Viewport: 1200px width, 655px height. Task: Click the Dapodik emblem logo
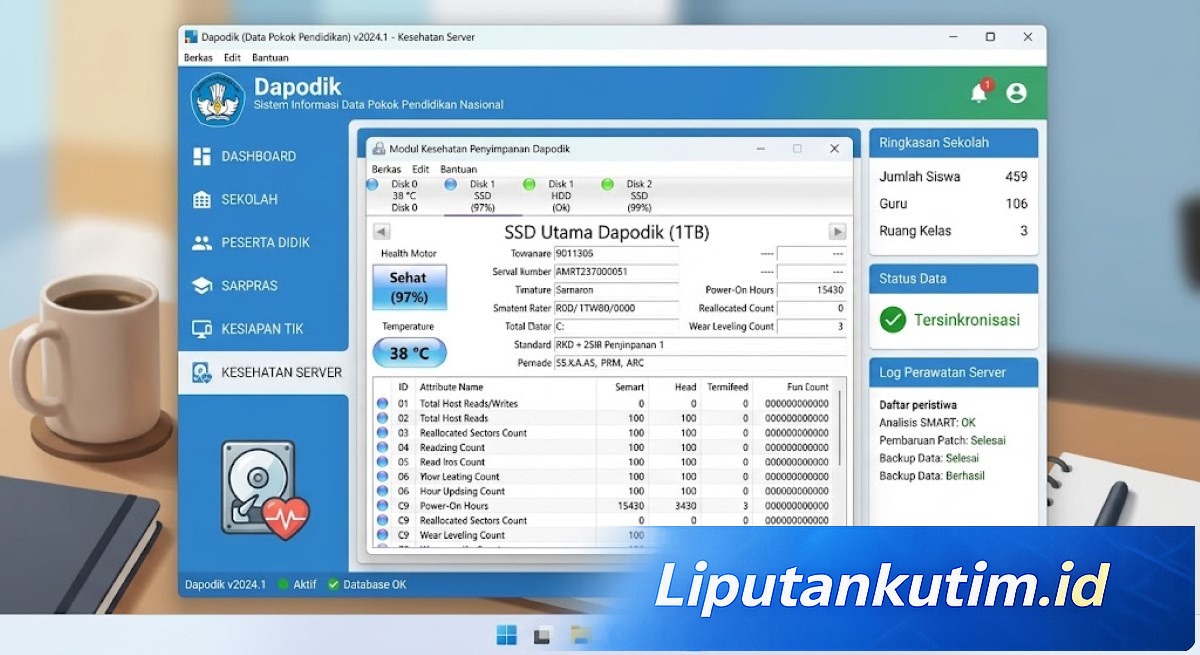(217, 98)
